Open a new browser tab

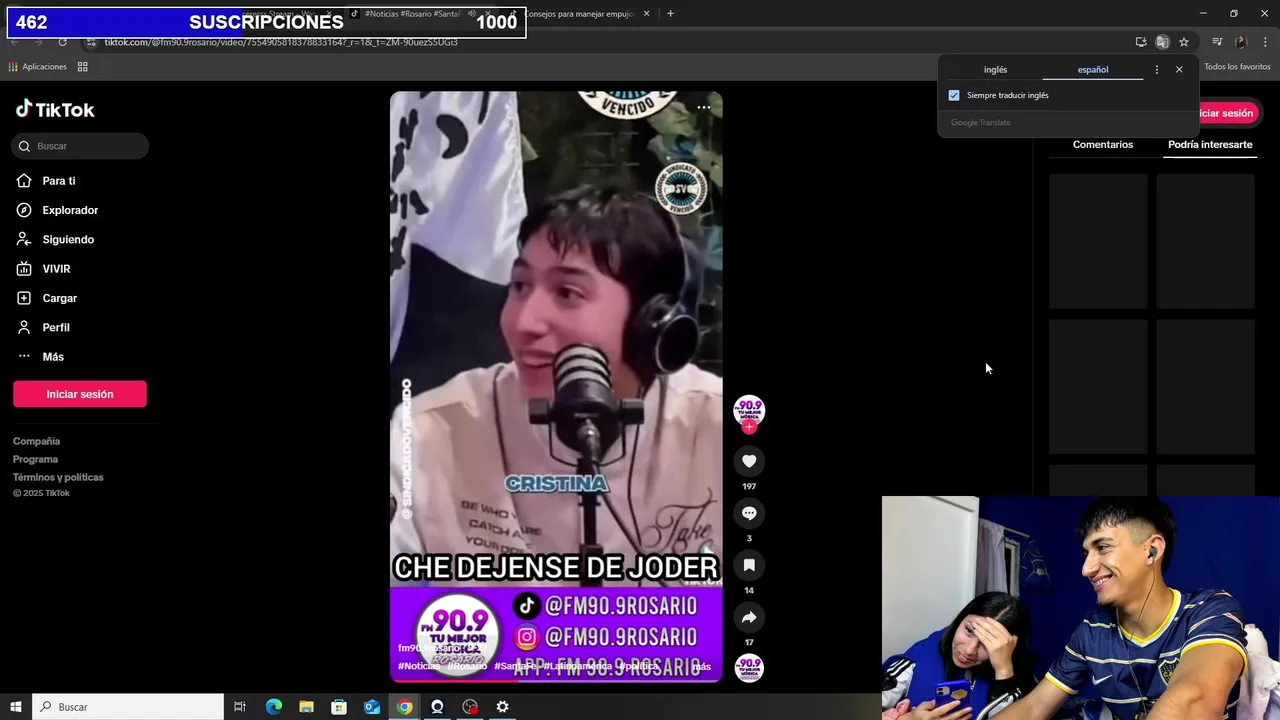point(670,13)
